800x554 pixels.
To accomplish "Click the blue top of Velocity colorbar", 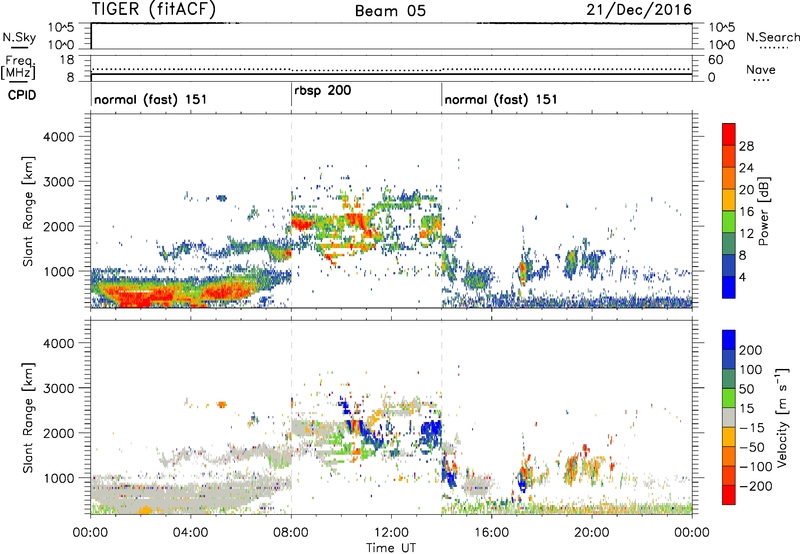I will (729, 340).
